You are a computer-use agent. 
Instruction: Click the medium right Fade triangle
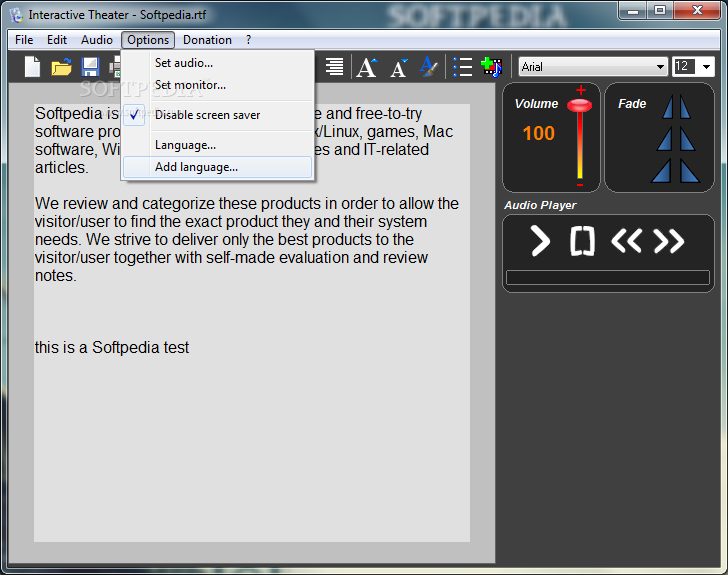click(688, 139)
